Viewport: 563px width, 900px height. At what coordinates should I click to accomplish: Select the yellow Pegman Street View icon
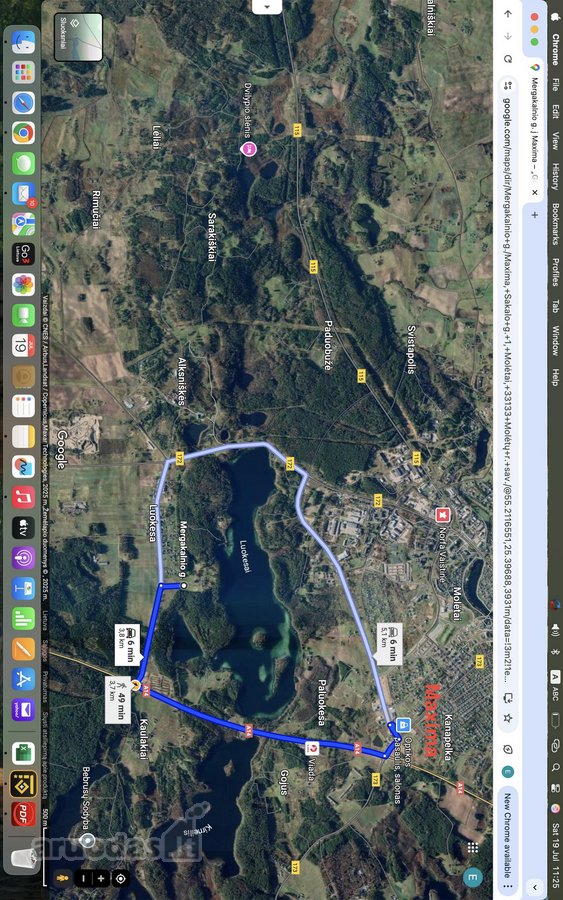[63, 878]
